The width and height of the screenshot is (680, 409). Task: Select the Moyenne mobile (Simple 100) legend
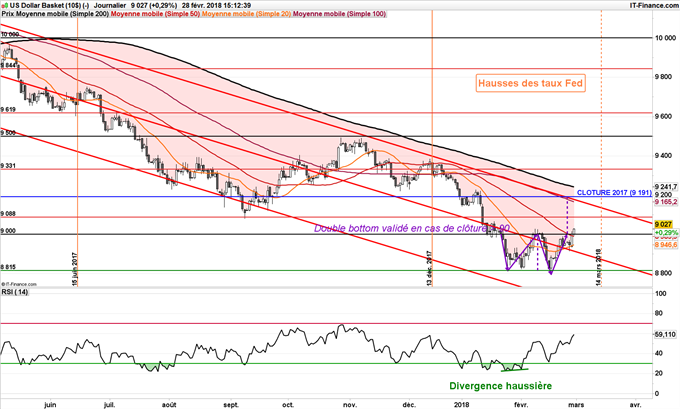[x=339, y=14]
